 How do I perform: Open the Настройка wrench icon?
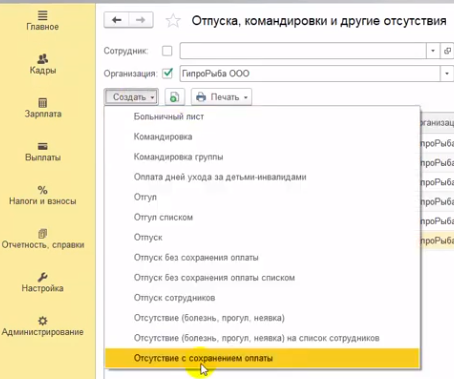coord(42,277)
